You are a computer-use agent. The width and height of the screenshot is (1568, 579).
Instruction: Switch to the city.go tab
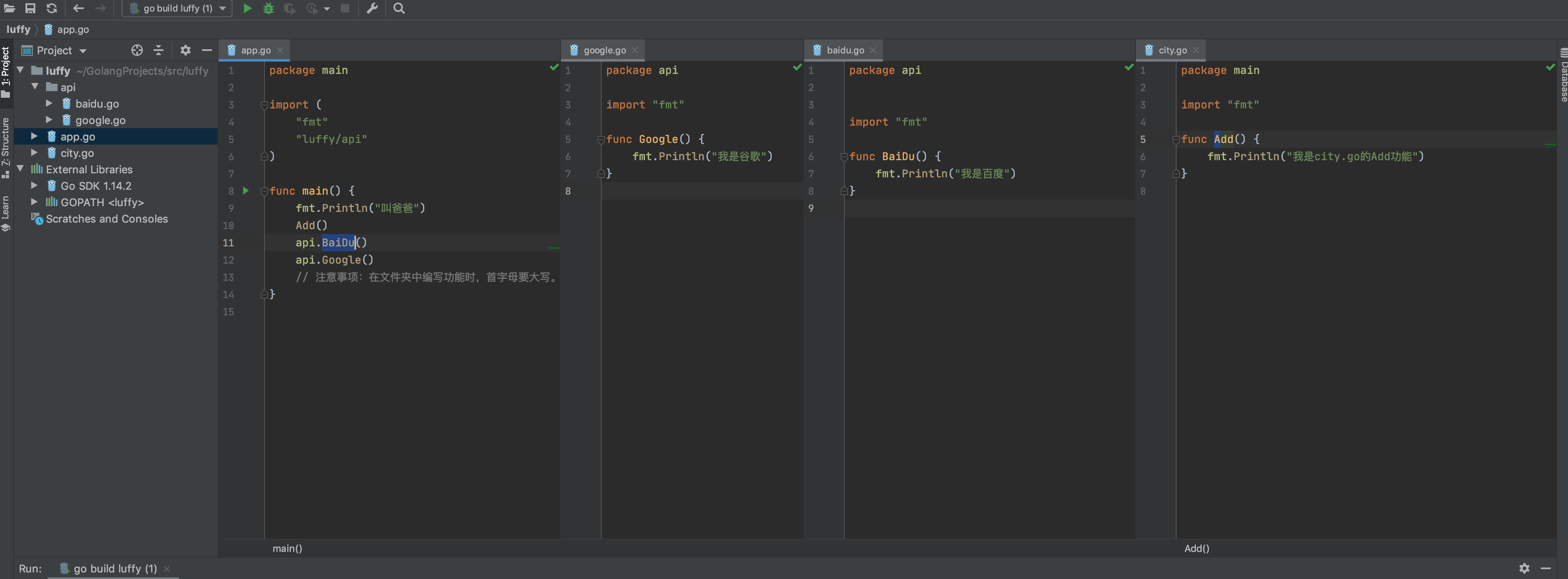tap(1172, 51)
